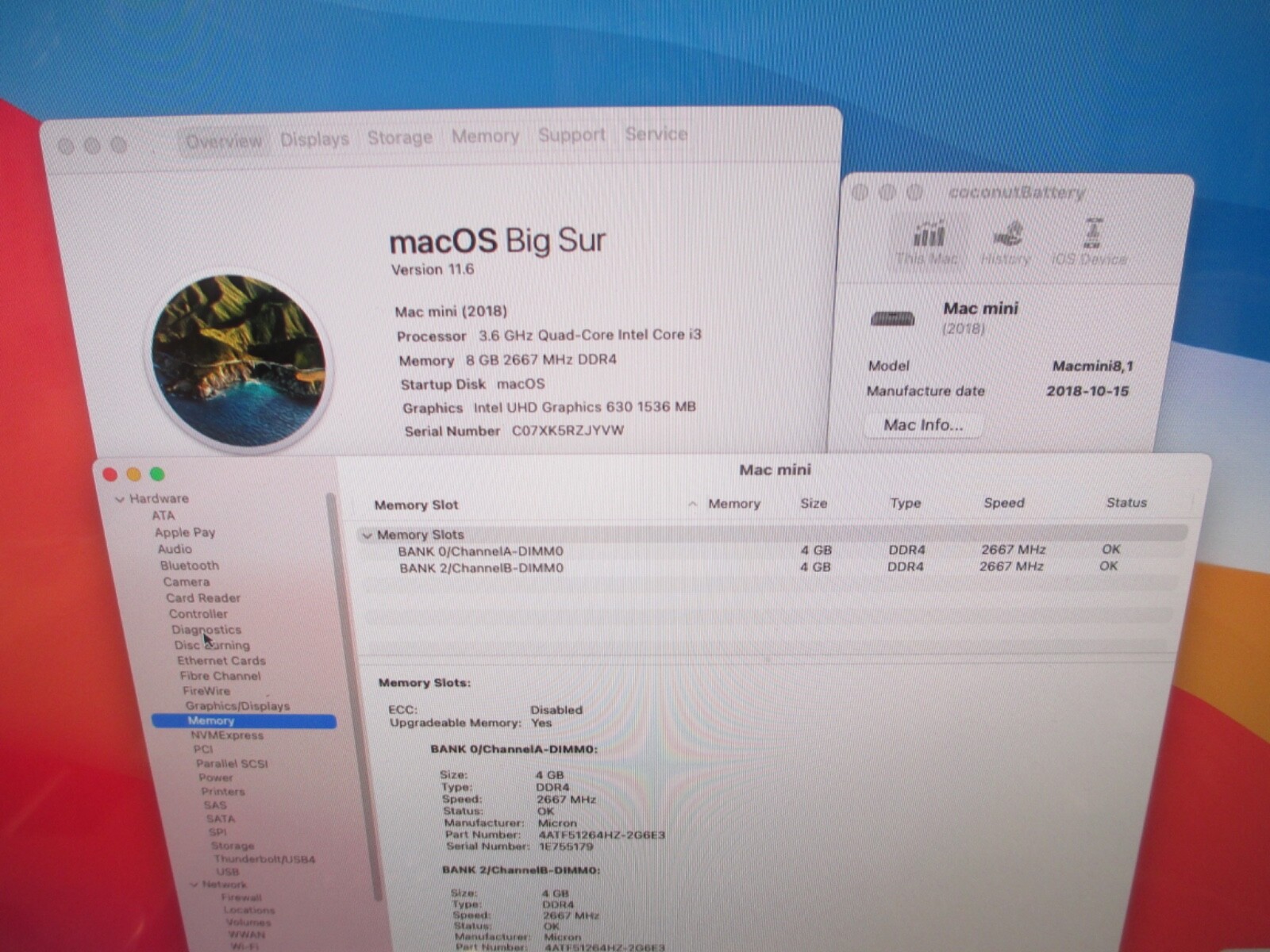Select Fibre Channel in the sidebar
Image resolution: width=1270 pixels, height=952 pixels.
[x=220, y=676]
